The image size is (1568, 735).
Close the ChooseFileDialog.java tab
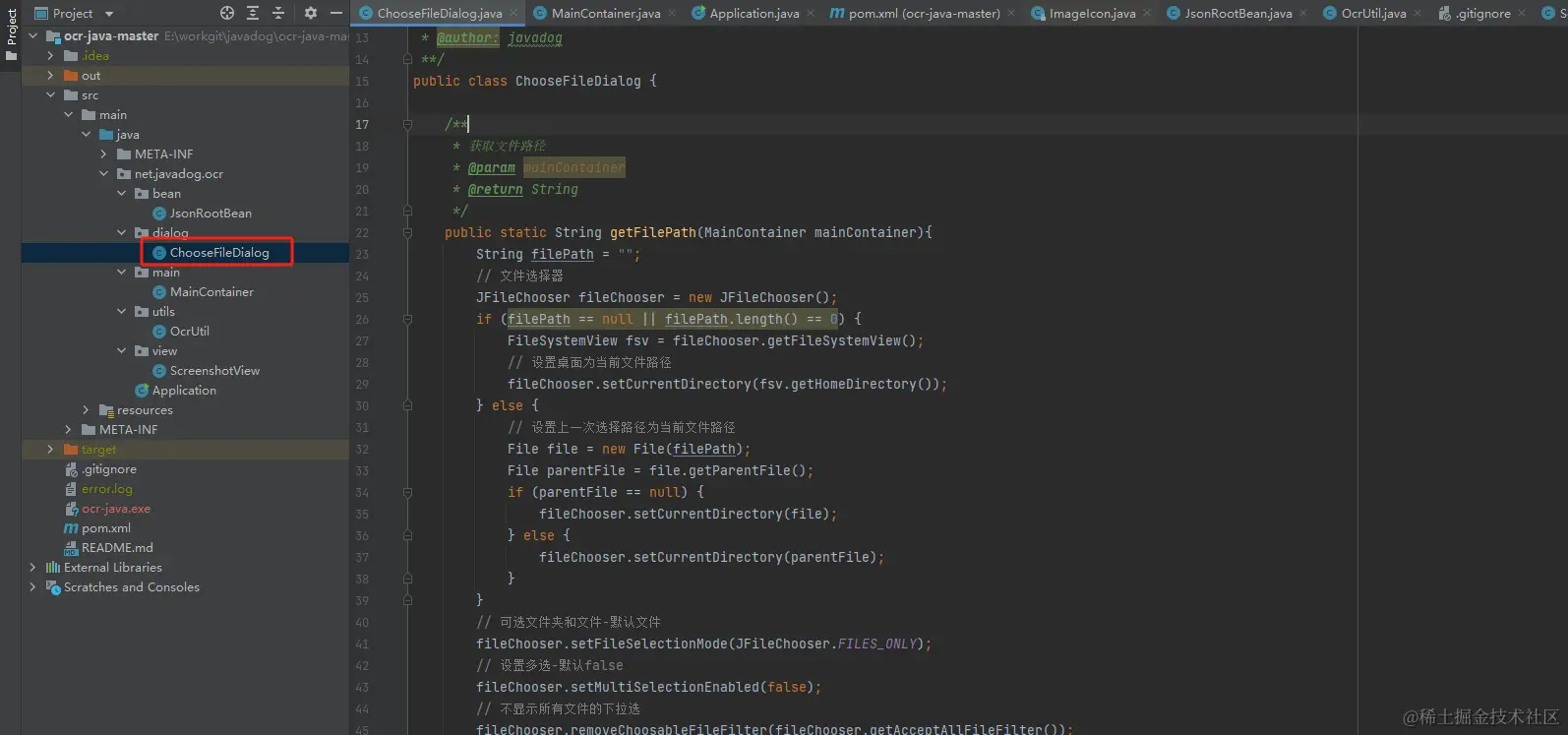(513, 14)
